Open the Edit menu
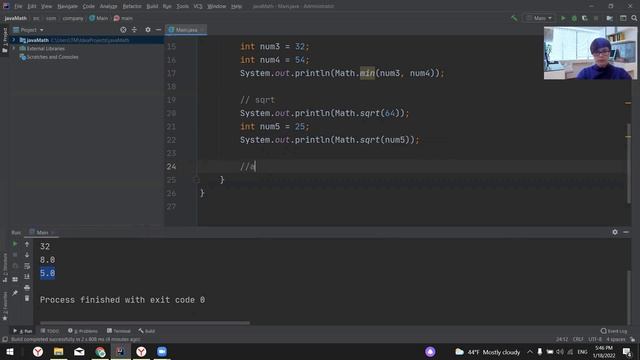Viewport: 640px width, 360px height. click(x=32, y=6)
